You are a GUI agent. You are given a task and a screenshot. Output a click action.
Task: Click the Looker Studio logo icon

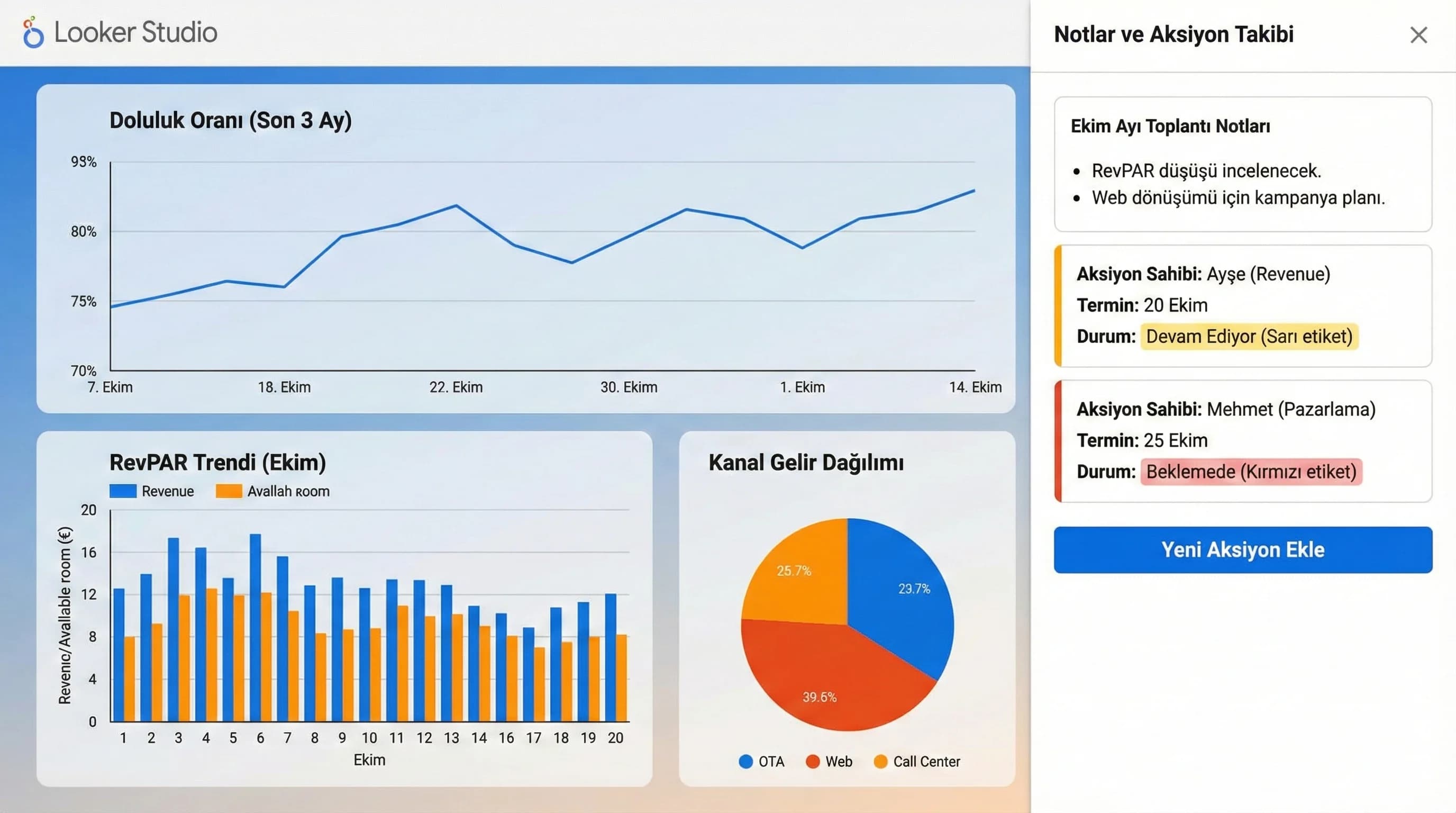point(32,33)
